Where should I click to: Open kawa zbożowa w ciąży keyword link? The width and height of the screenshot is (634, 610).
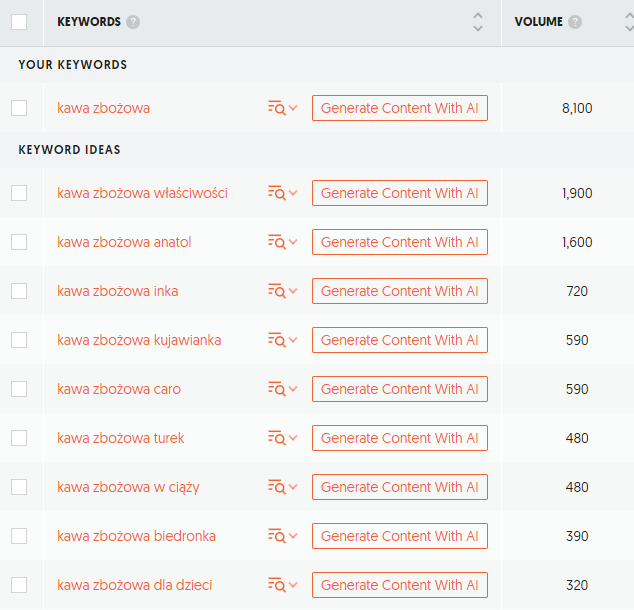(x=128, y=487)
